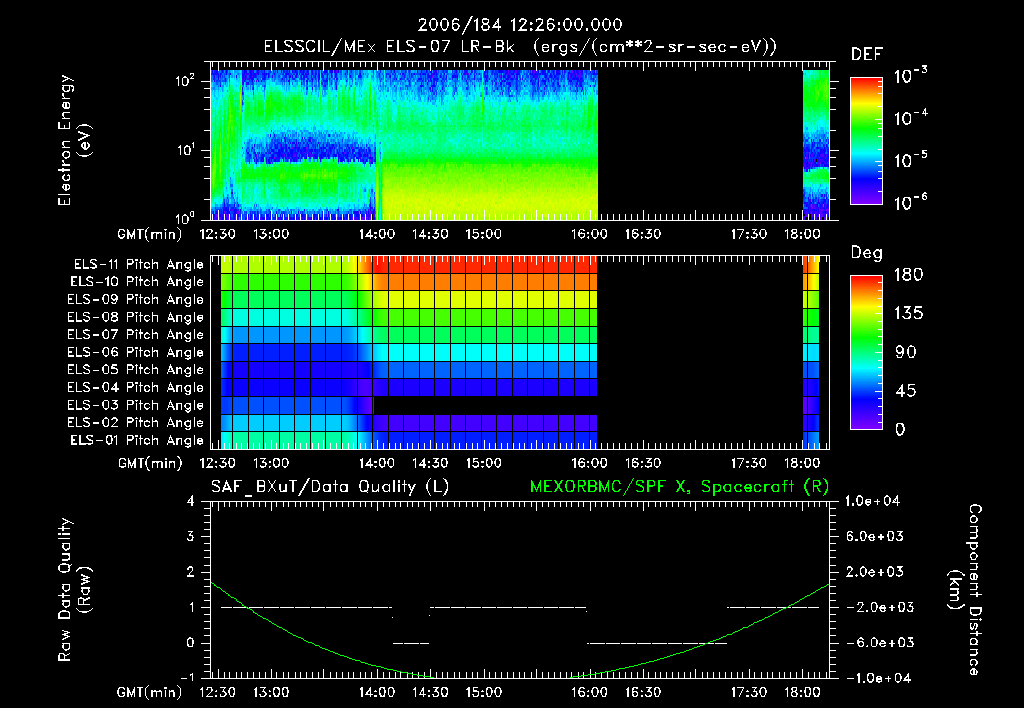
Task: Click the "ELS-11 Pitch Angle" row label
Action: [138, 265]
